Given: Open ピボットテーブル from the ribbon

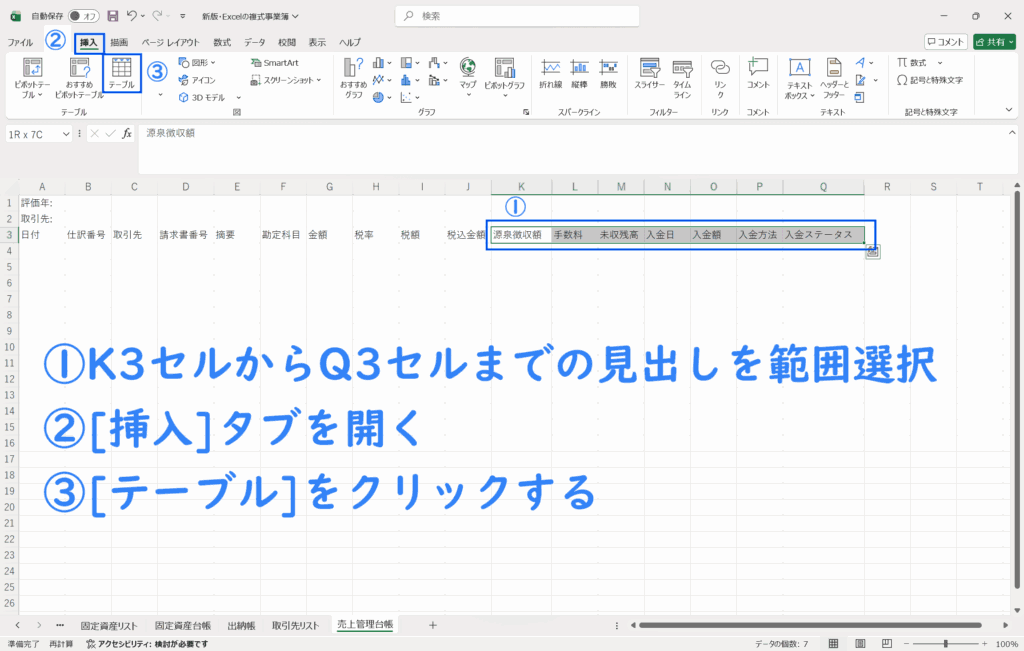Looking at the screenshot, I should pyautogui.click(x=33, y=76).
